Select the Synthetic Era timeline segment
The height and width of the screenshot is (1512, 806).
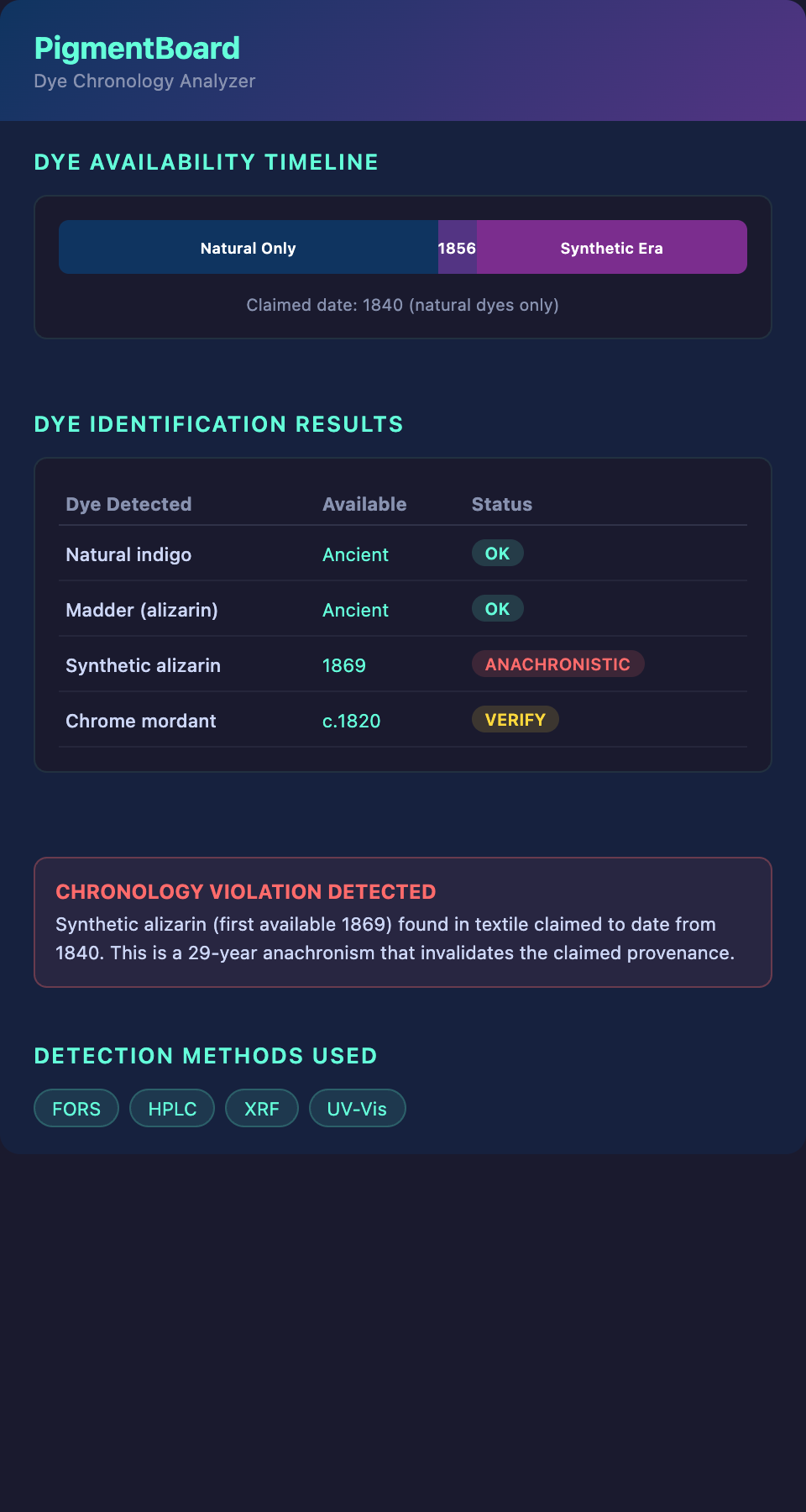pos(611,248)
